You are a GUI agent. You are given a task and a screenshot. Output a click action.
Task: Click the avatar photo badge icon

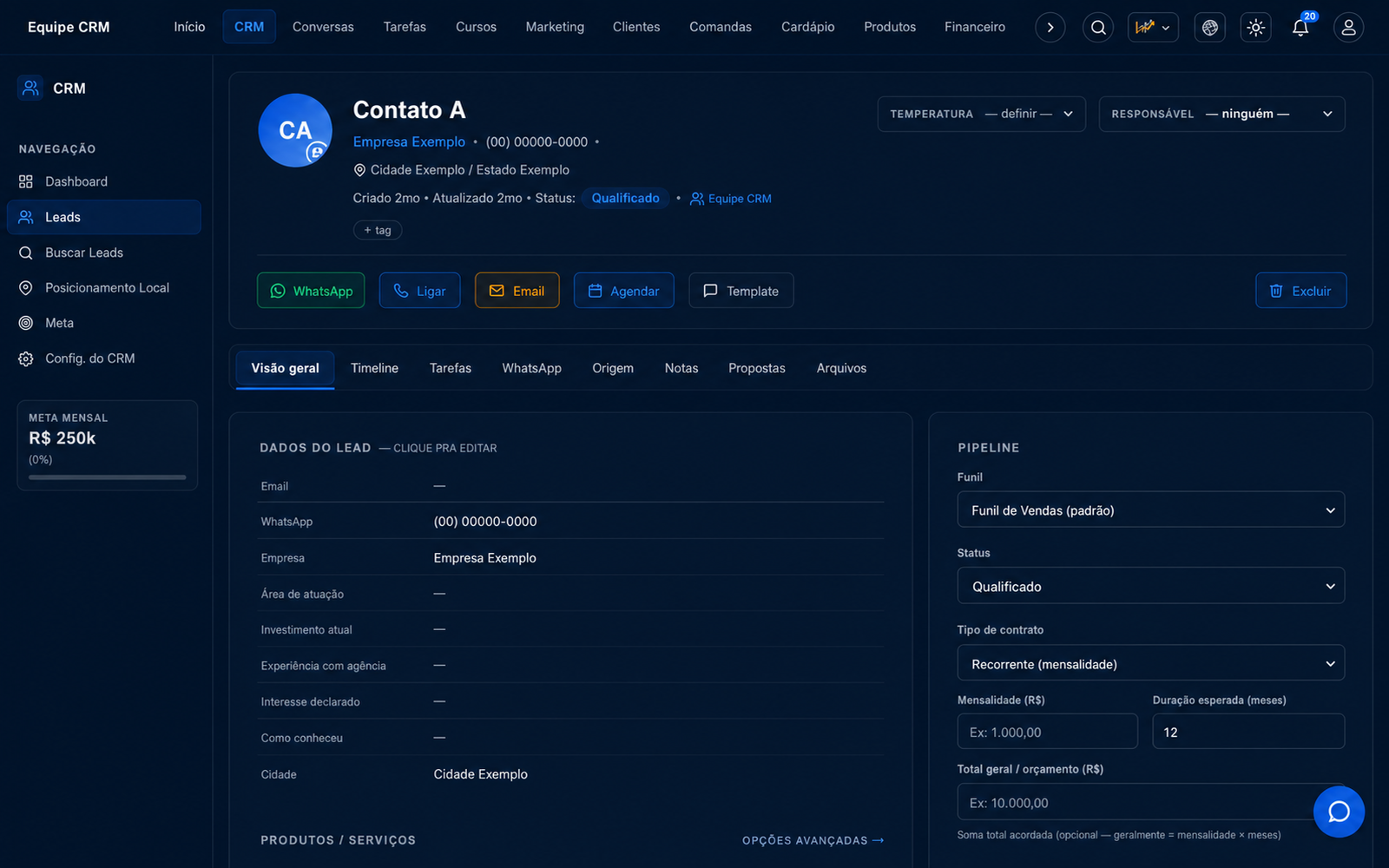tap(317, 152)
